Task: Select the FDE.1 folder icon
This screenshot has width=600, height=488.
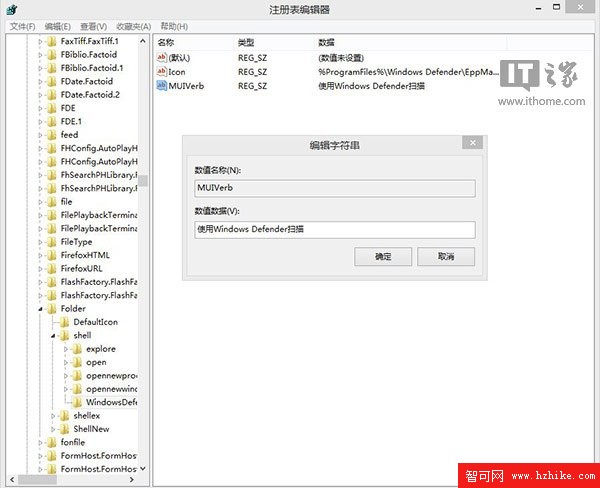Action: pos(51,121)
